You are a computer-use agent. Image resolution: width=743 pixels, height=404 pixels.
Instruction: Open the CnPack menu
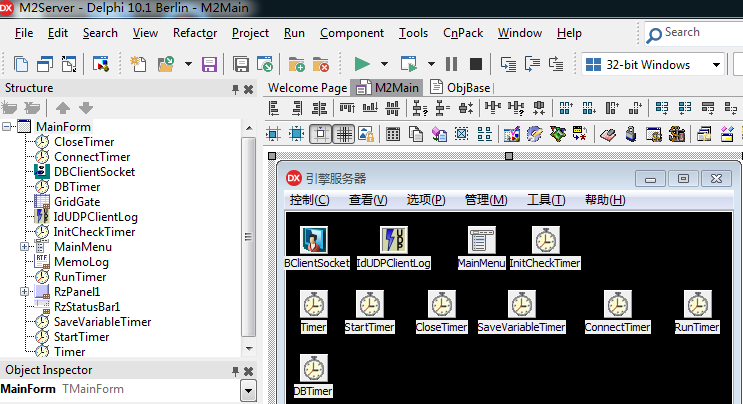[462, 33]
